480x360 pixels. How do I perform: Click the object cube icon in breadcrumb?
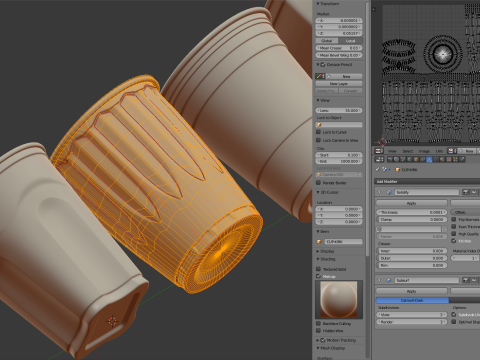coord(398,170)
